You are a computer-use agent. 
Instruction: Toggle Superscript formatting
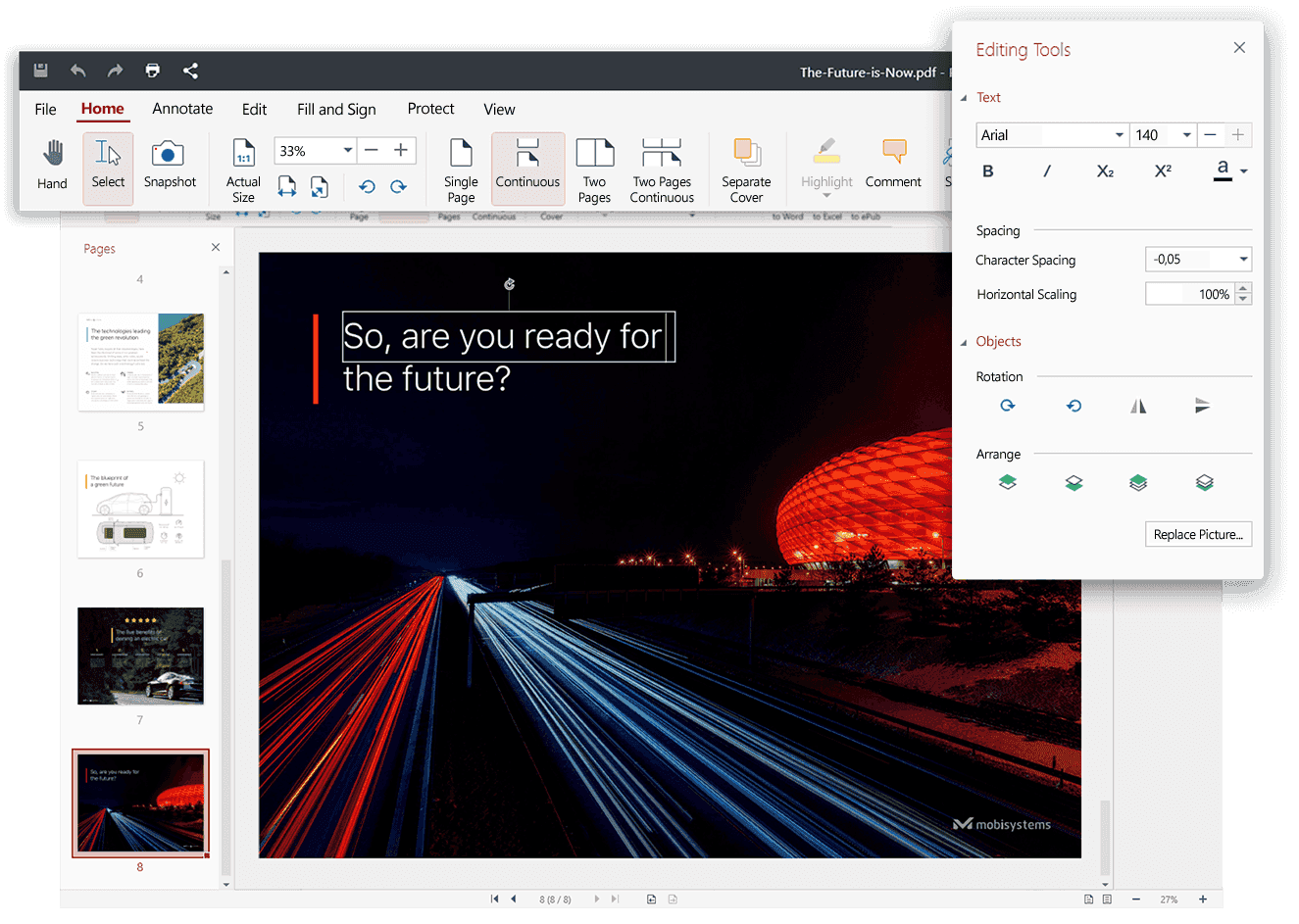[x=1163, y=170]
